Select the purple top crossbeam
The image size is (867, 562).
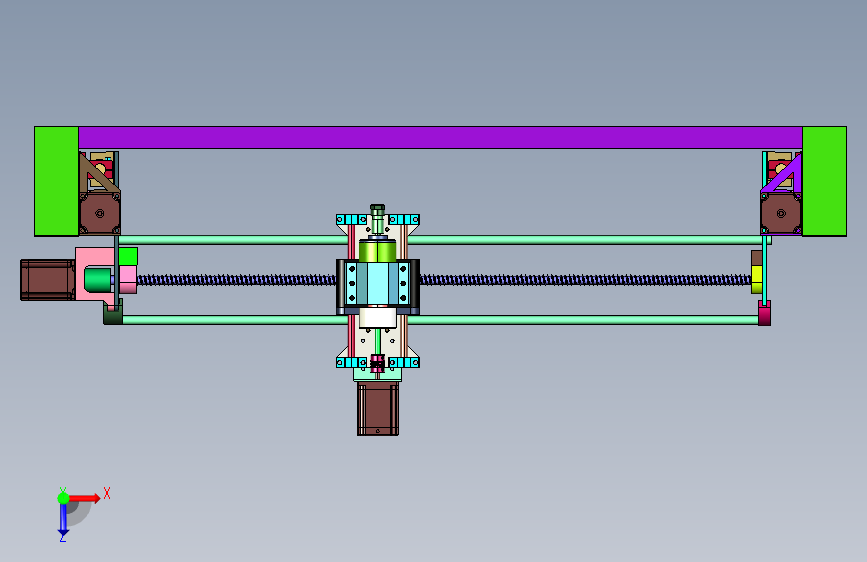440,137
